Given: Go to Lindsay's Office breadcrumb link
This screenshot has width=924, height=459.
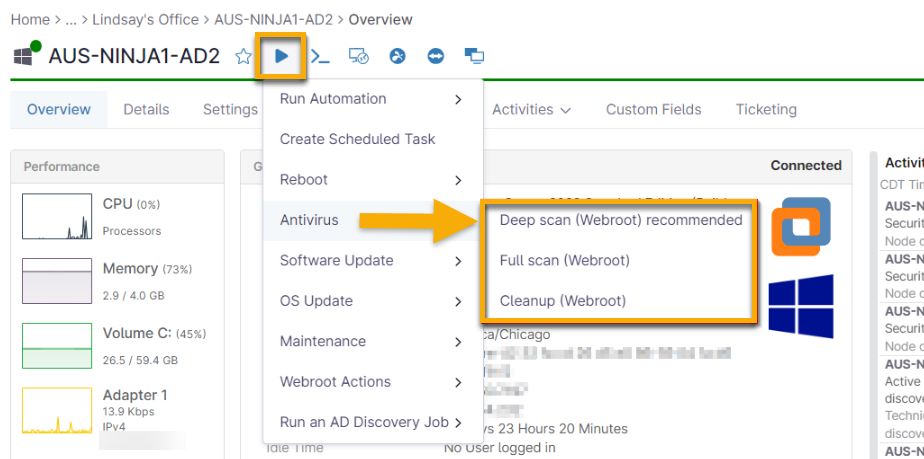Looking at the screenshot, I should coord(148,19).
